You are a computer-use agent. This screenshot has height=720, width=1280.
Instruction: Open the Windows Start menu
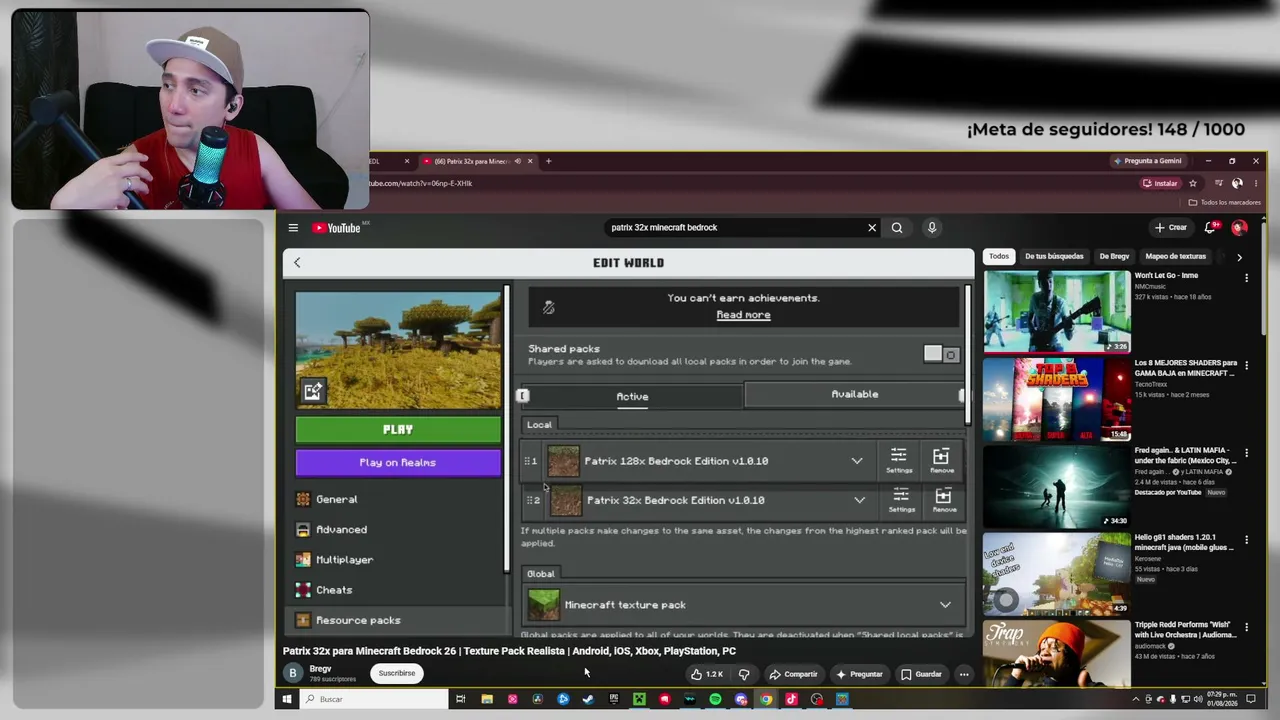[287, 699]
